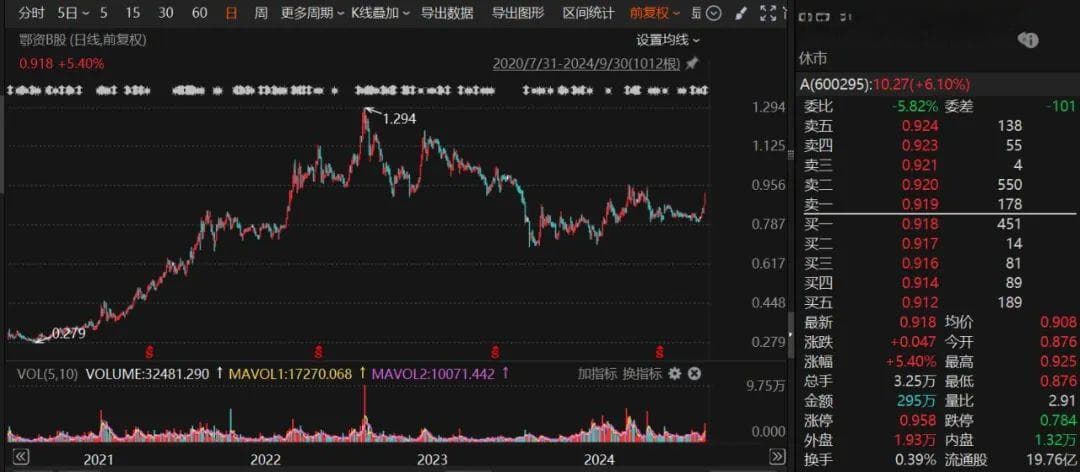Select the 周 weekly period
1080x472 pixels.
pyautogui.click(x=260, y=12)
